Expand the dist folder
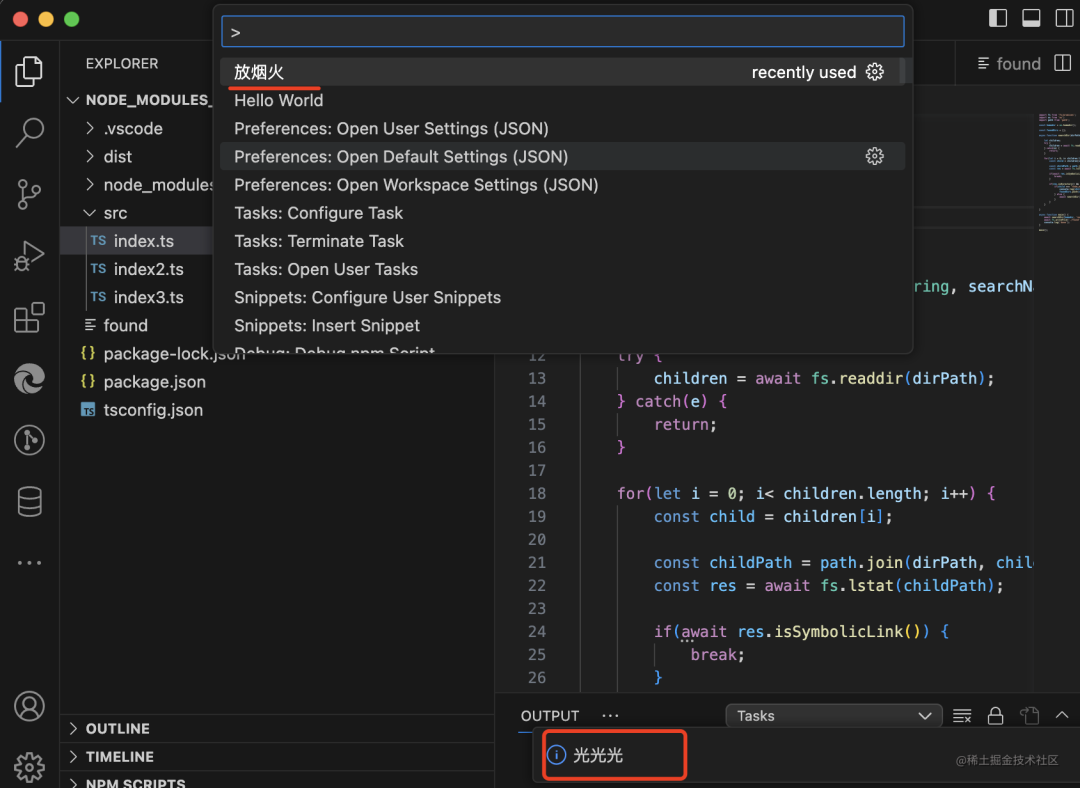1080x788 pixels. tap(136, 156)
